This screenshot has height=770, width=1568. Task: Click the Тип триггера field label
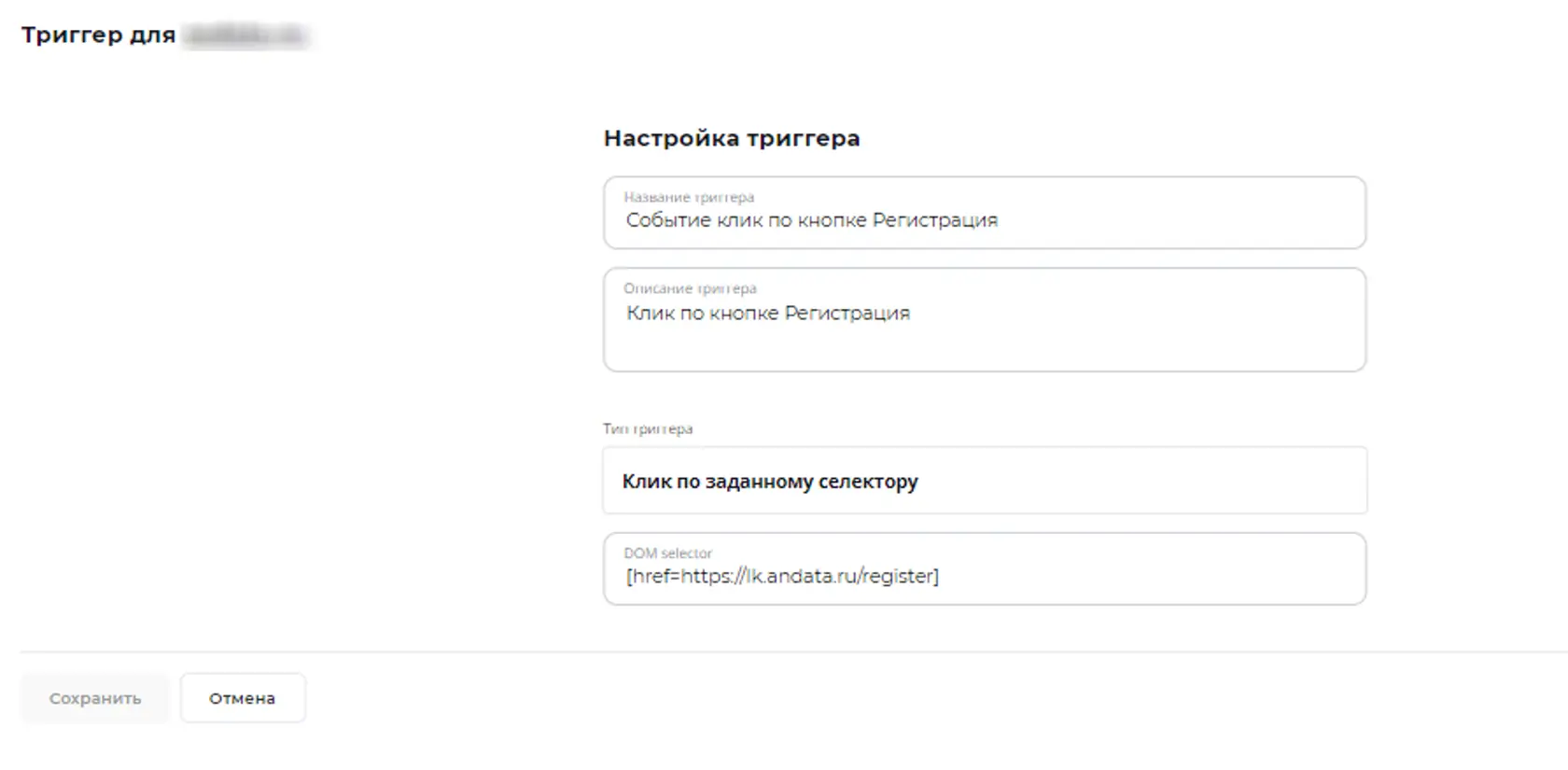pos(648,429)
